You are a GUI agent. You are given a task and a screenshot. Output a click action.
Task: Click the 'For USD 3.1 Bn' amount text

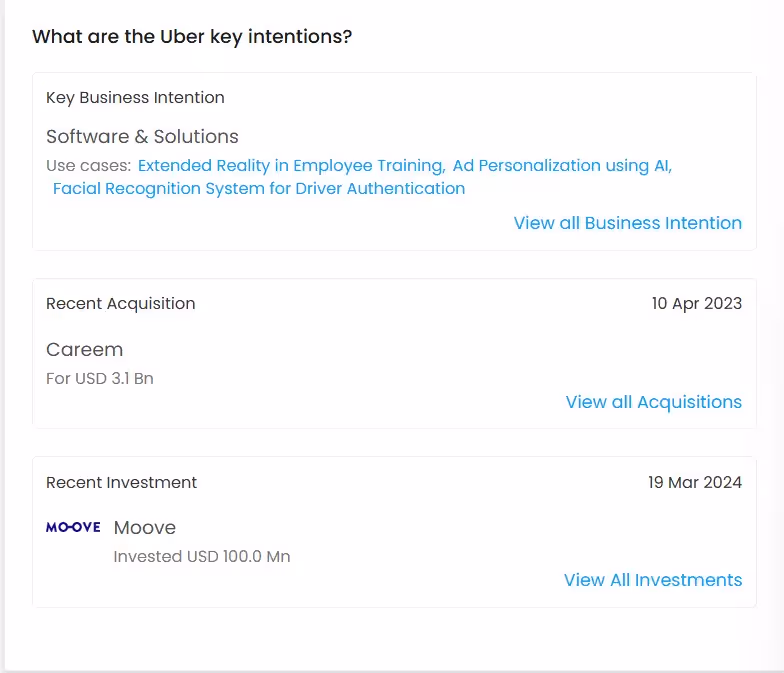pos(100,378)
